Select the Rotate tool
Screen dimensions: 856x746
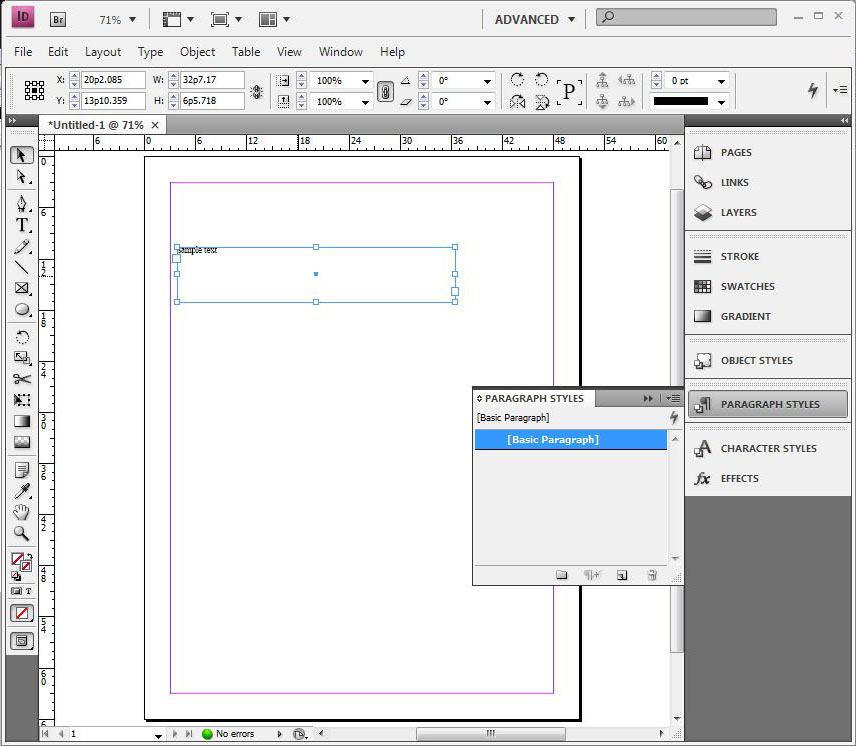[x=21, y=337]
